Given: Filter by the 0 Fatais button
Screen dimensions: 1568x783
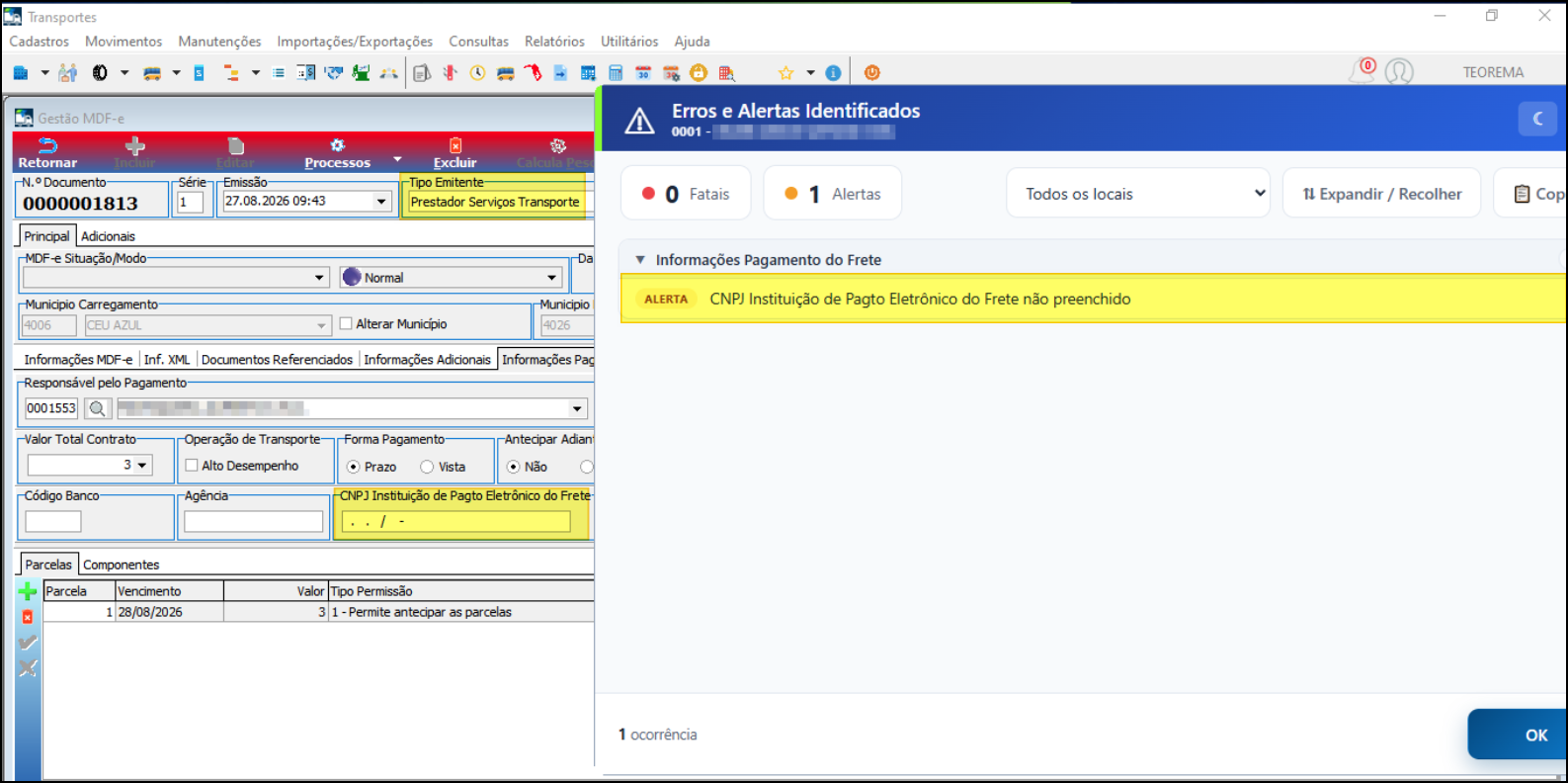Looking at the screenshot, I should [686, 194].
